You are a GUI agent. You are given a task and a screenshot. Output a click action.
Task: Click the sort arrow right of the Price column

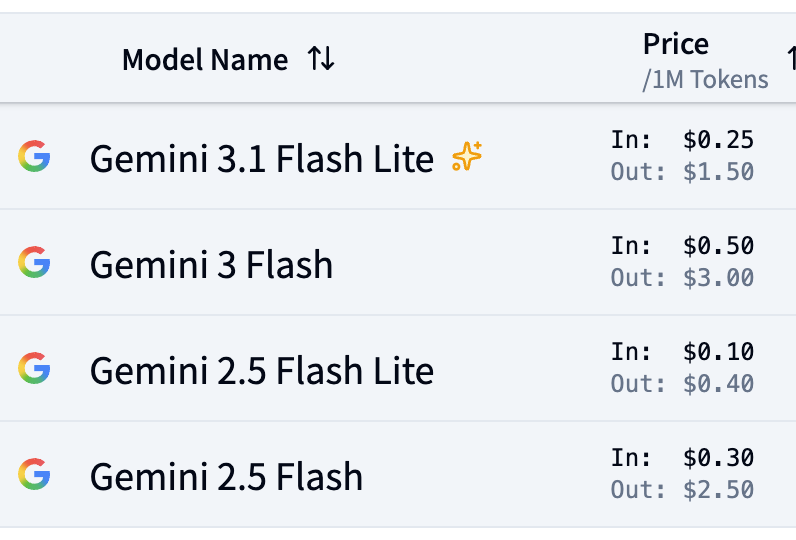click(x=791, y=58)
